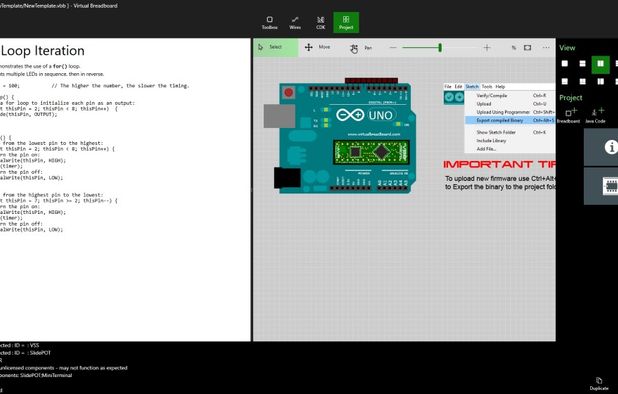Open the more options ellipsis menu
618x394 pixels.
point(546,48)
